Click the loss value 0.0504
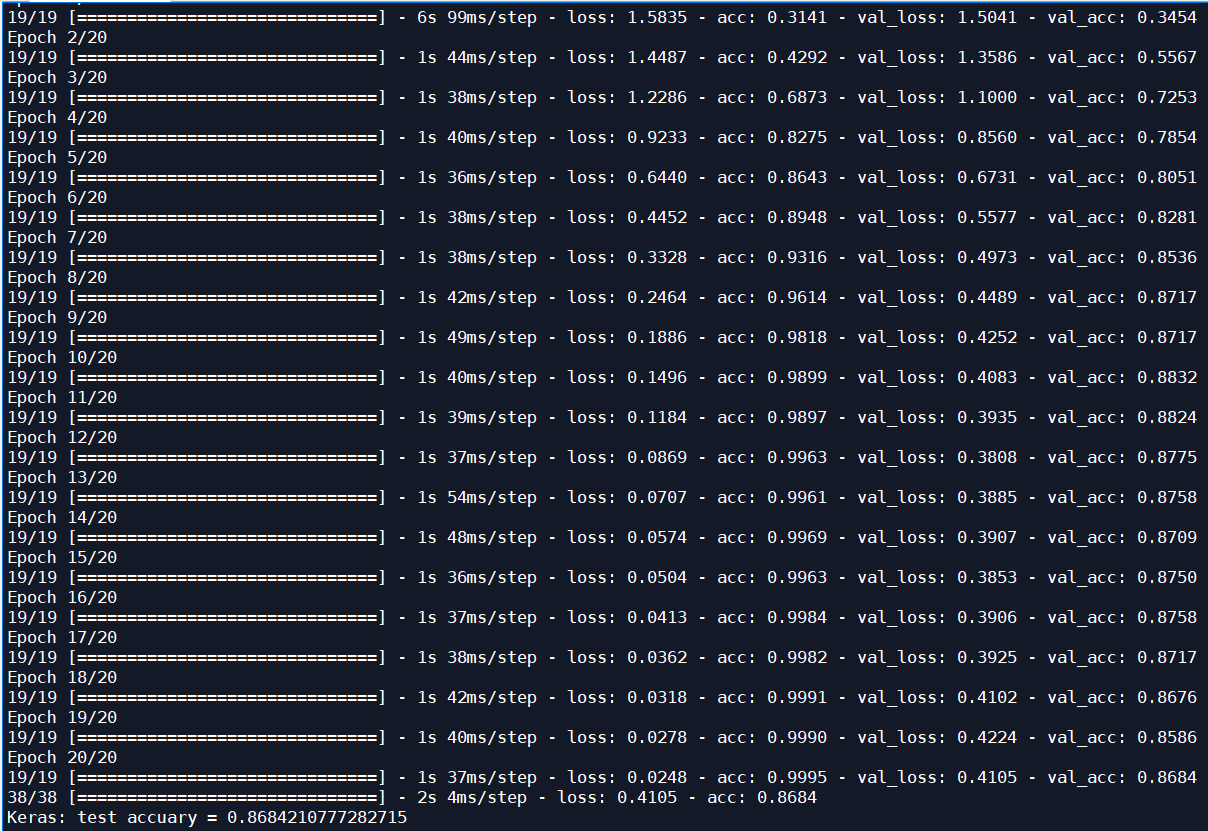Image resolution: width=1208 pixels, height=831 pixels. click(657, 577)
